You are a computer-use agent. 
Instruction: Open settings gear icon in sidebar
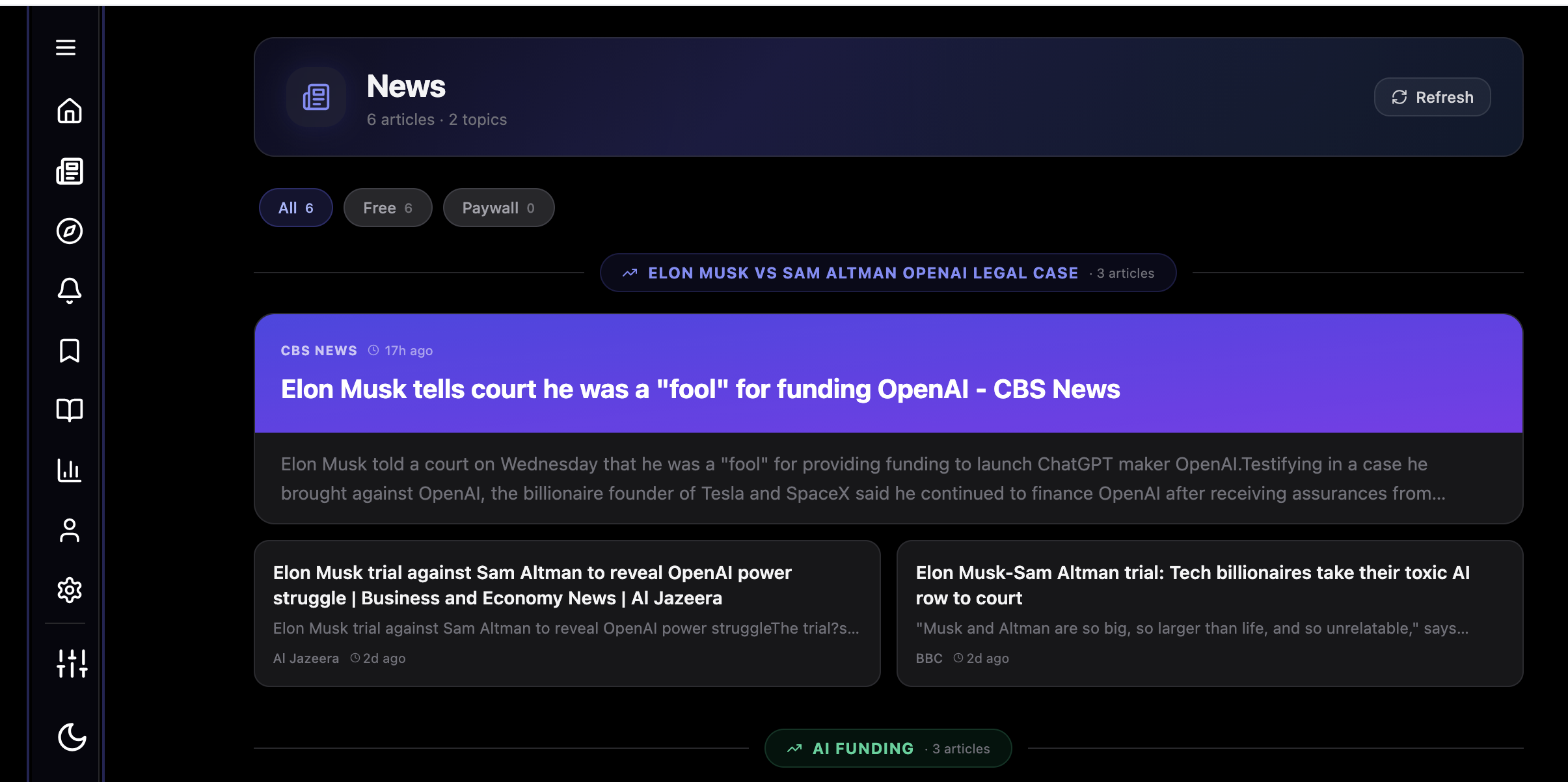pos(70,590)
